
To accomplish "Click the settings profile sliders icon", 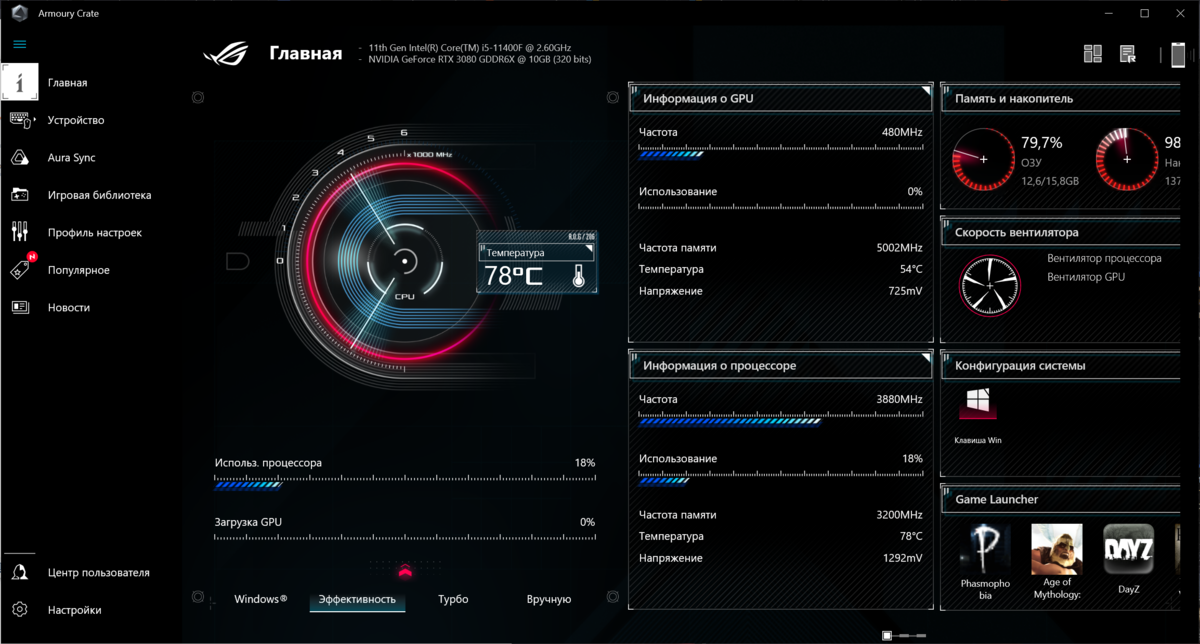I will pyautogui.click(x=20, y=232).
